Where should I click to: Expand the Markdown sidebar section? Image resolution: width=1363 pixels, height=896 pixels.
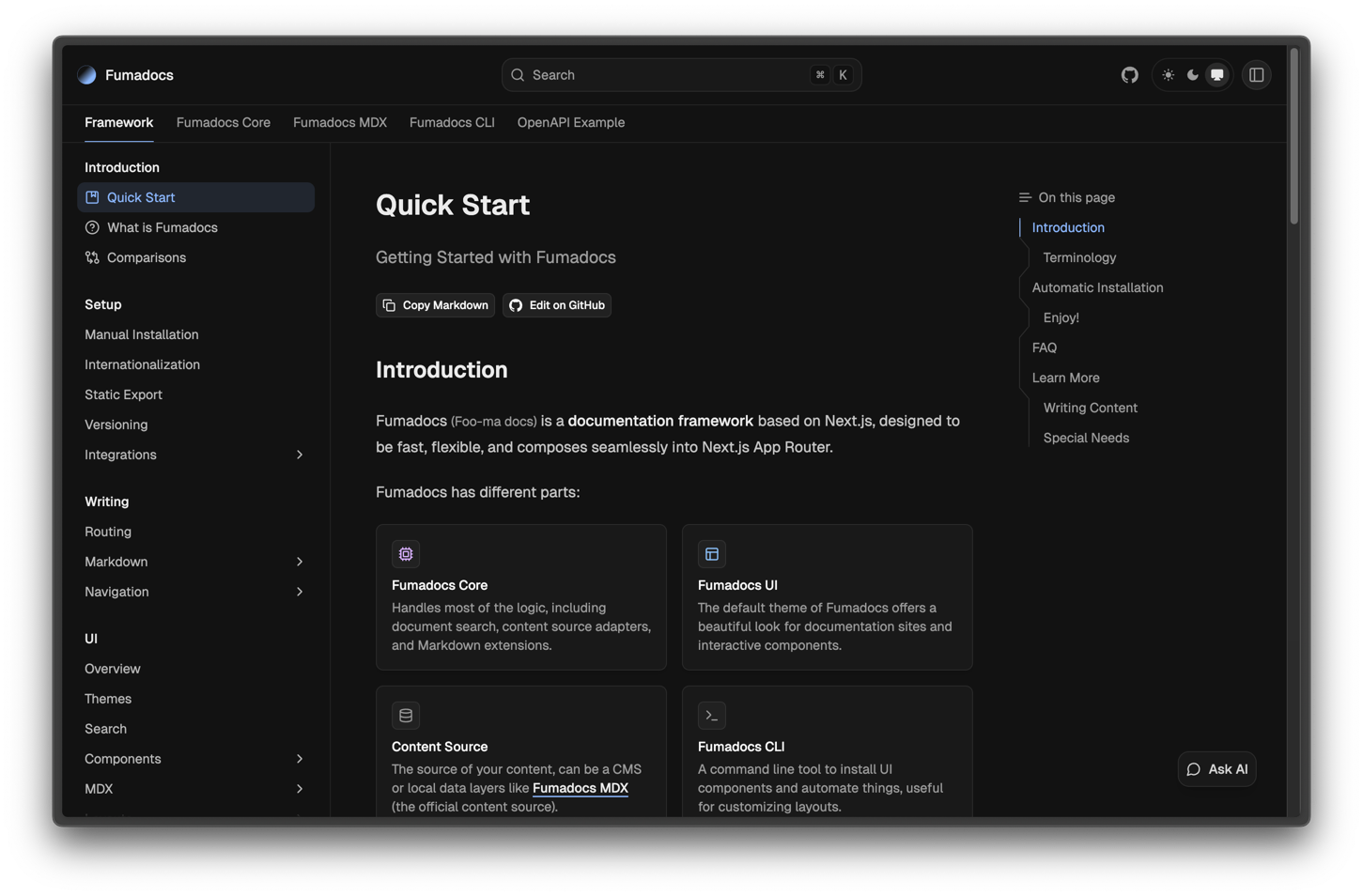(x=300, y=562)
